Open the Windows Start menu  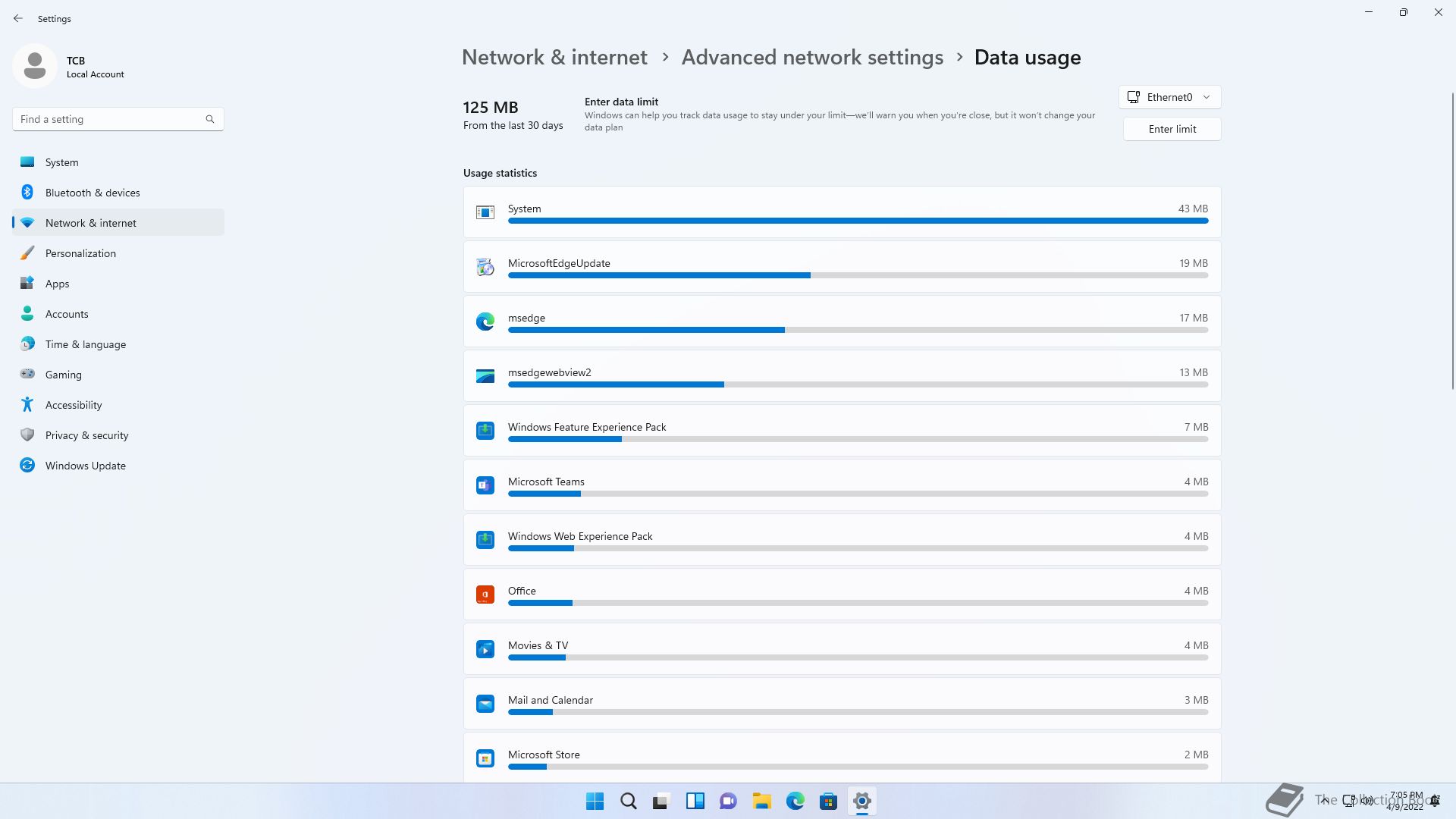[x=595, y=801]
